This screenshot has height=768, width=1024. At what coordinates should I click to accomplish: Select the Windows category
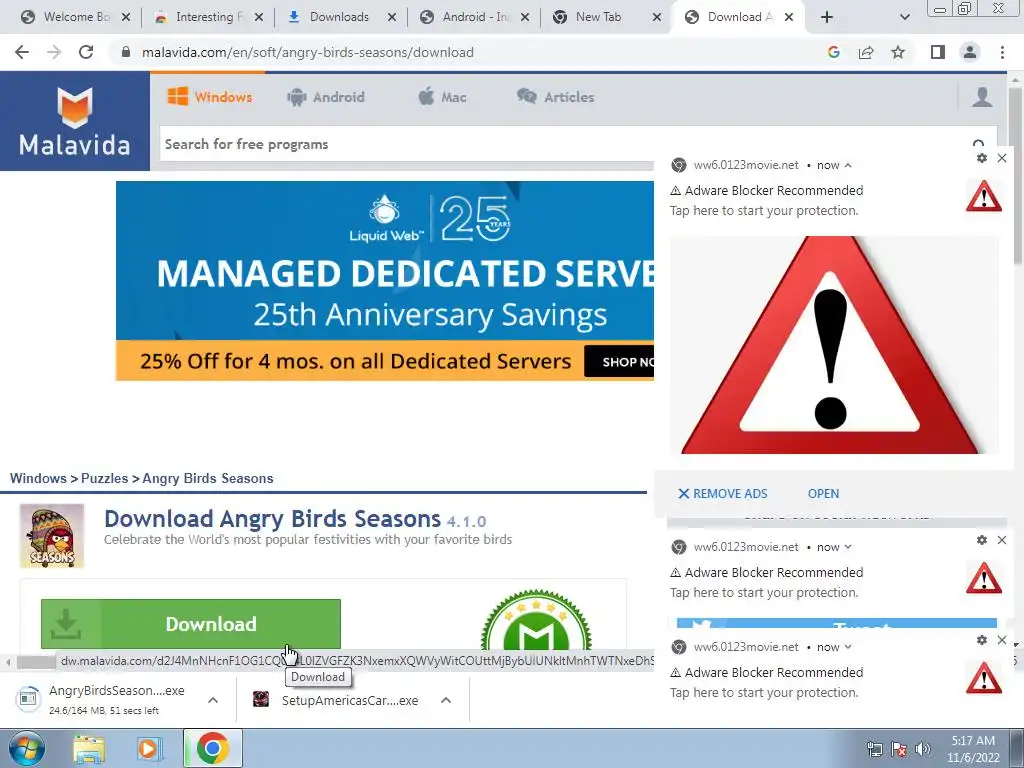(210, 97)
